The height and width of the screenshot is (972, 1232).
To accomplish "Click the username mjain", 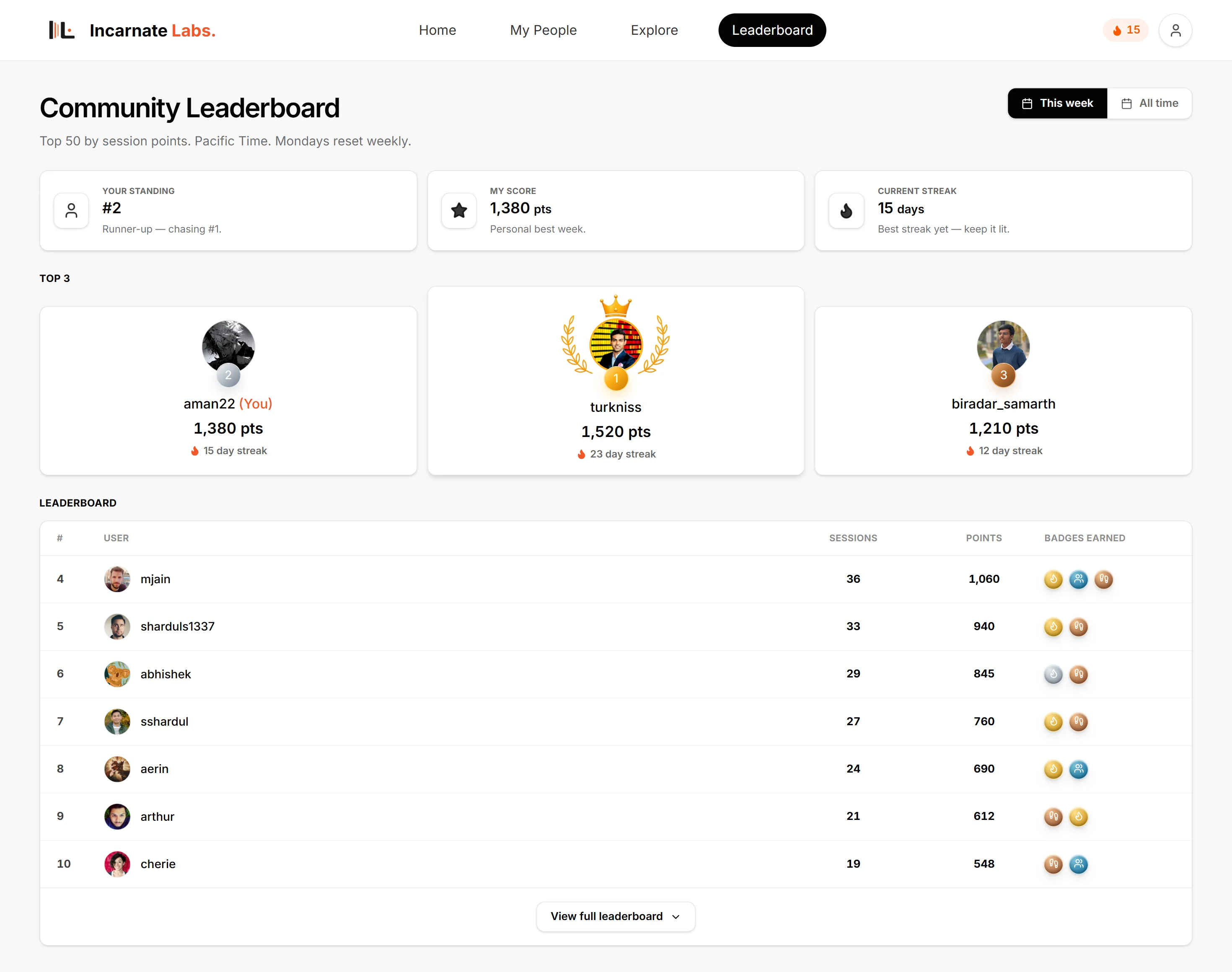I will pos(155,579).
